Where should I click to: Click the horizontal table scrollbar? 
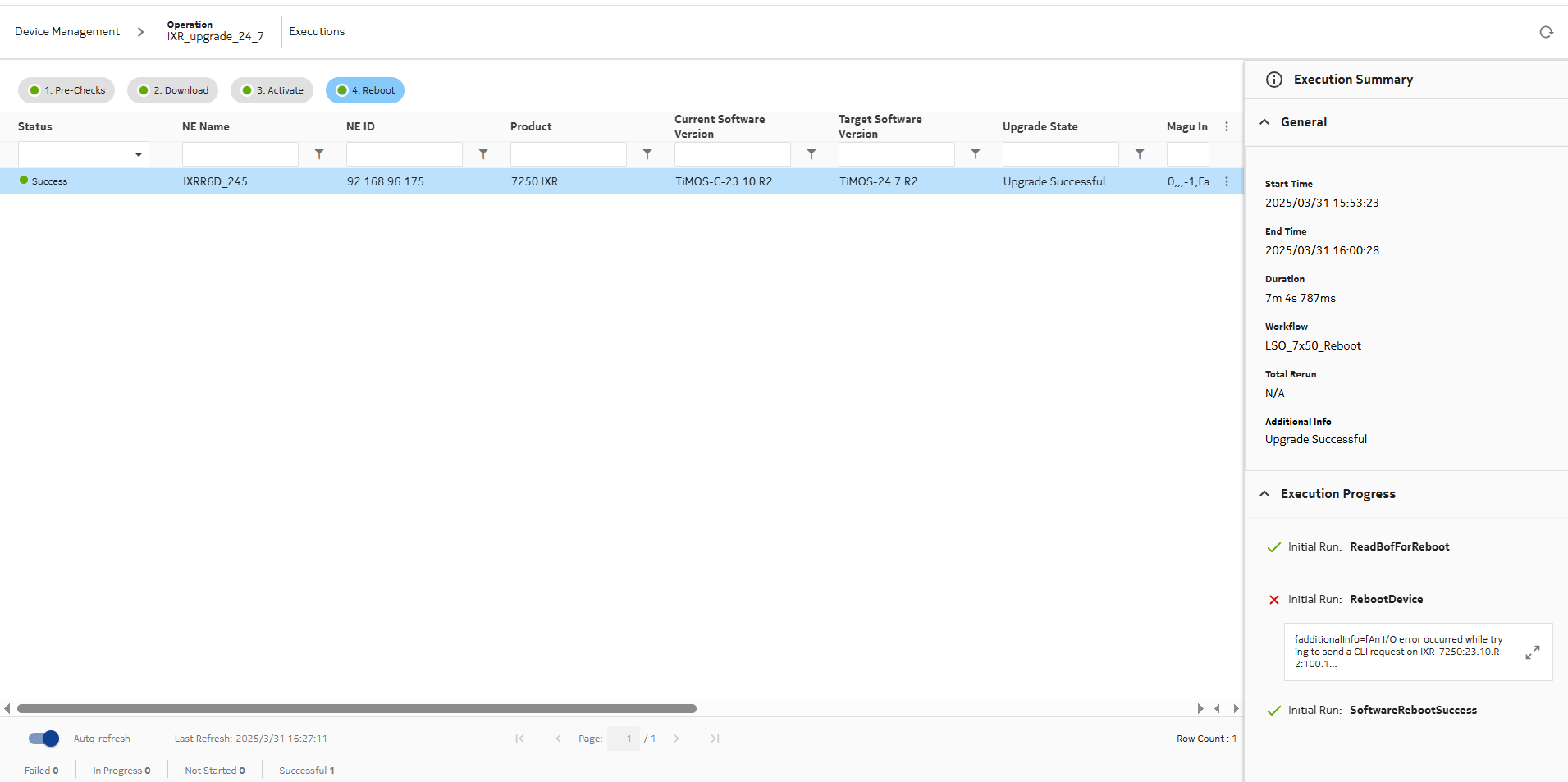357,708
